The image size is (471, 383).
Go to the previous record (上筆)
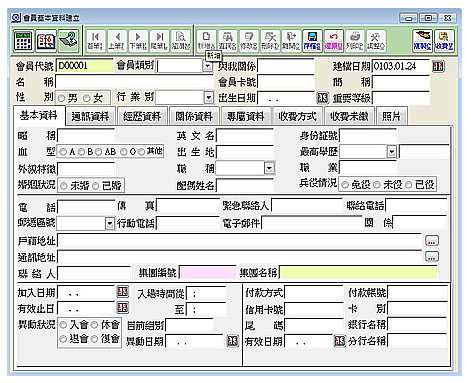pyautogui.click(x=116, y=41)
